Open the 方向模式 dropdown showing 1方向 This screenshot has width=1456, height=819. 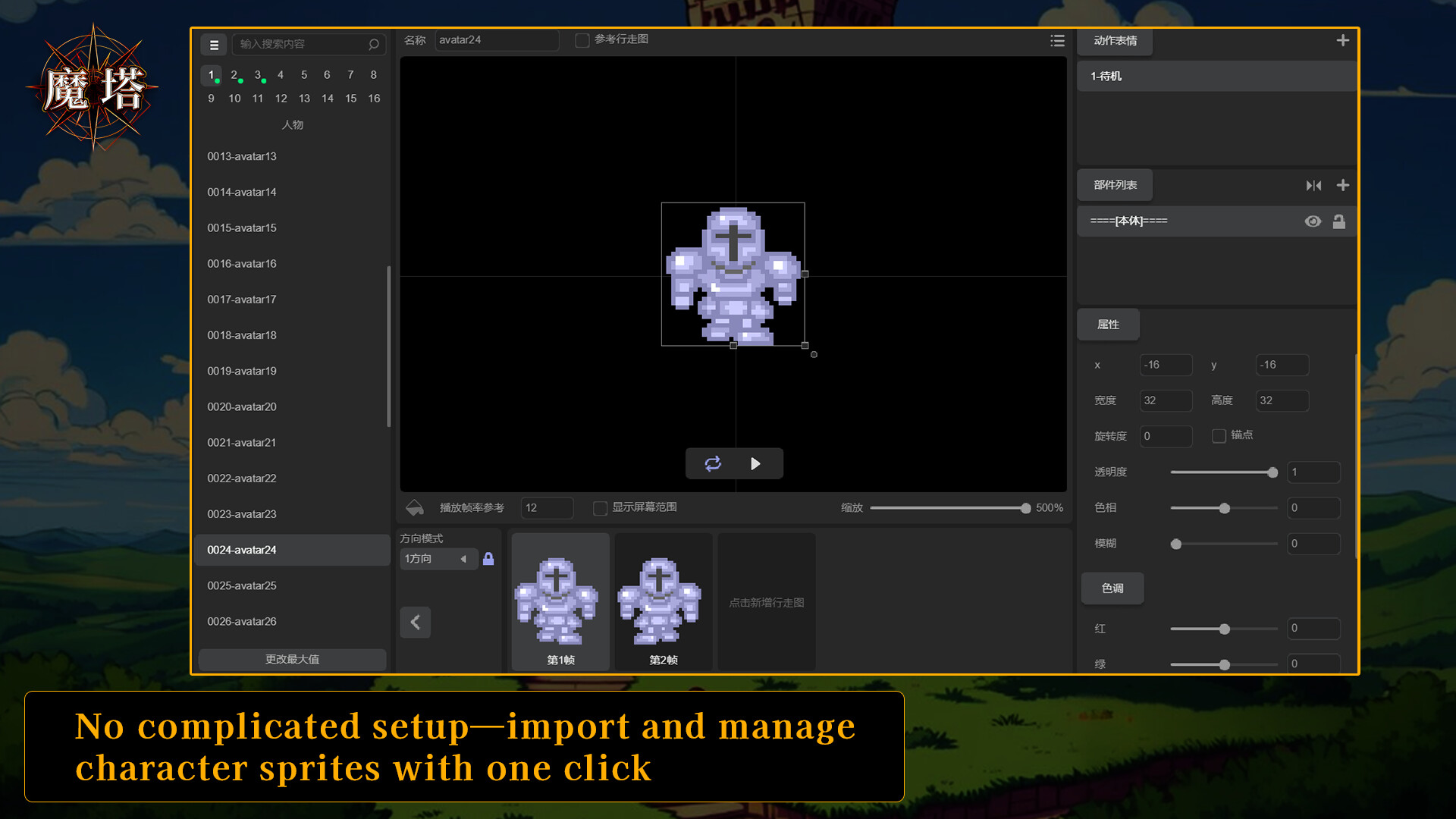tap(438, 559)
